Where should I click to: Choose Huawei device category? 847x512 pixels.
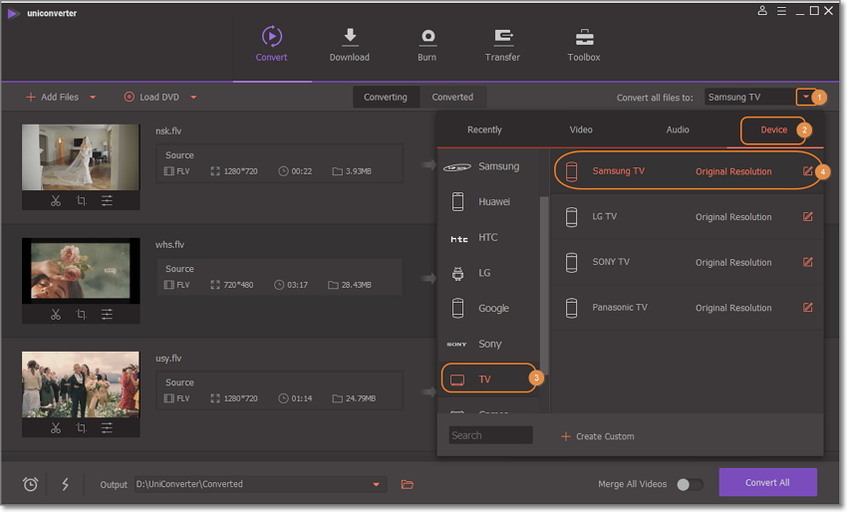tap(488, 201)
